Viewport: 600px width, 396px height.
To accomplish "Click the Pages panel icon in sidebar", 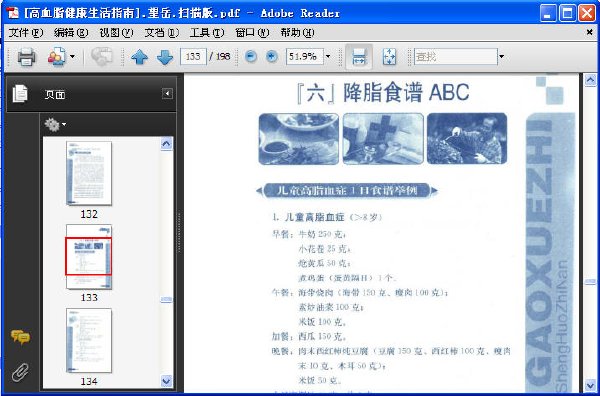I will coord(20,94).
